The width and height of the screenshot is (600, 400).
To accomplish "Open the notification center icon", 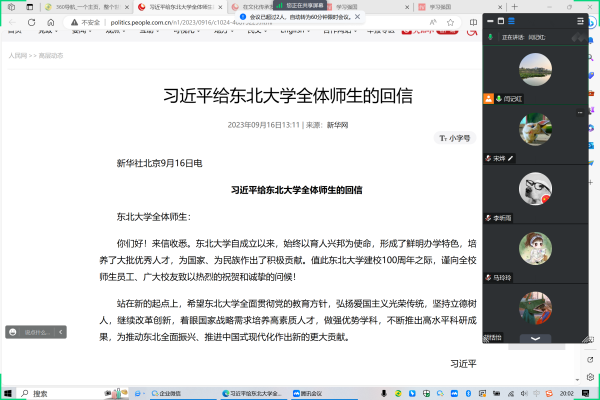I will tap(585, 393).
